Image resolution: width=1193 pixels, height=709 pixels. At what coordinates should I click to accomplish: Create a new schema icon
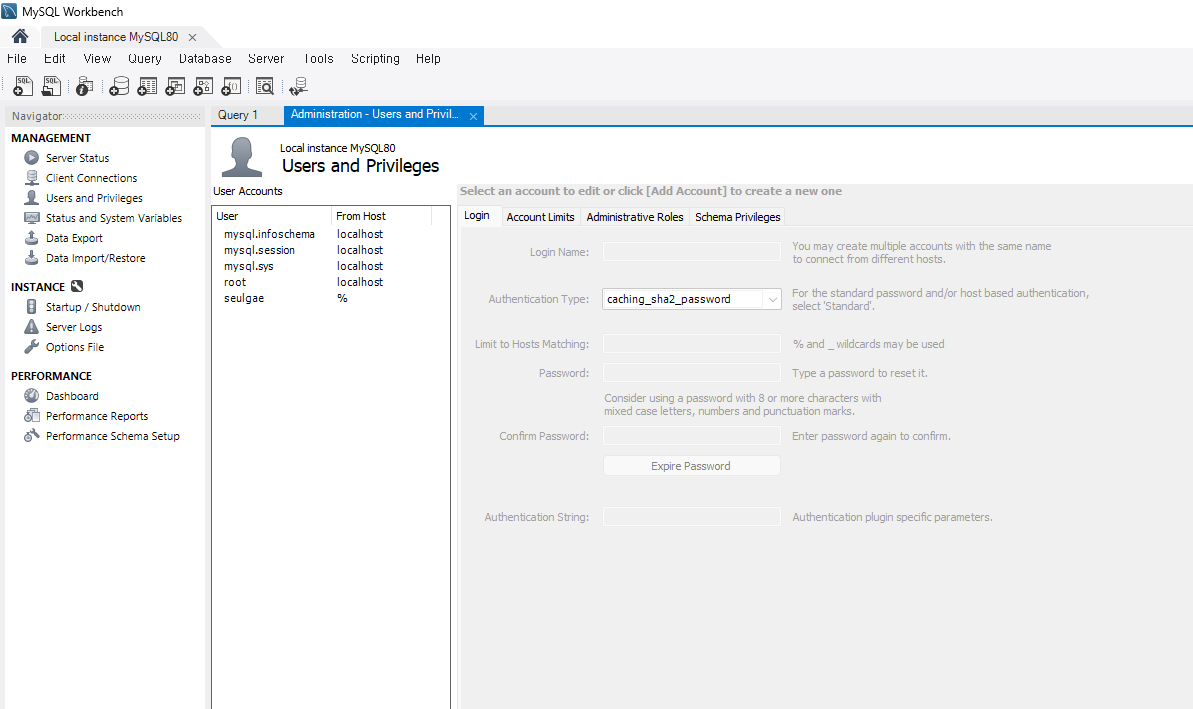tap(119, 86)
